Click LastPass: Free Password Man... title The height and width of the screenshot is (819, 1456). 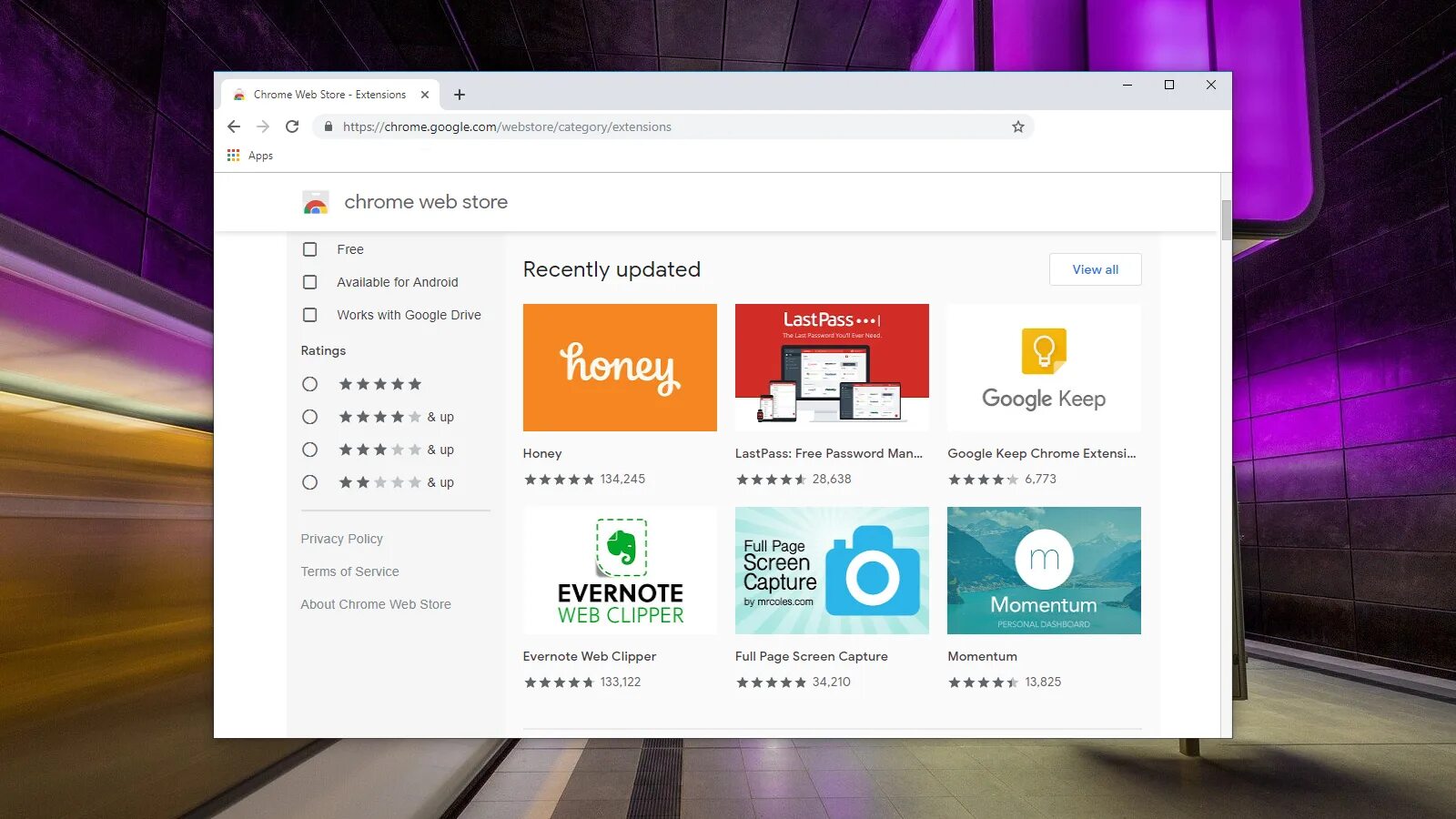(x=829, y=453)
